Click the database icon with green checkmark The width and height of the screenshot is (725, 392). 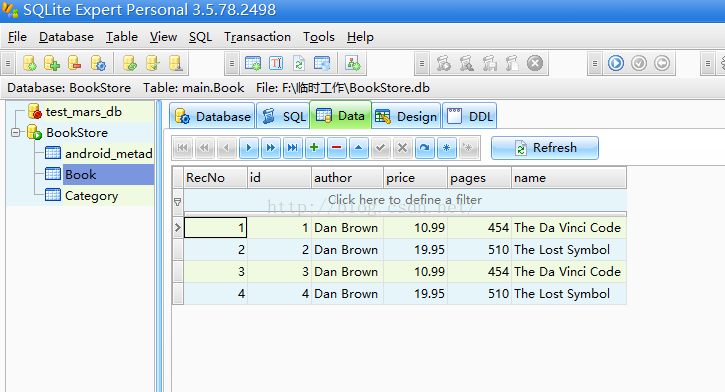(153, 63)
